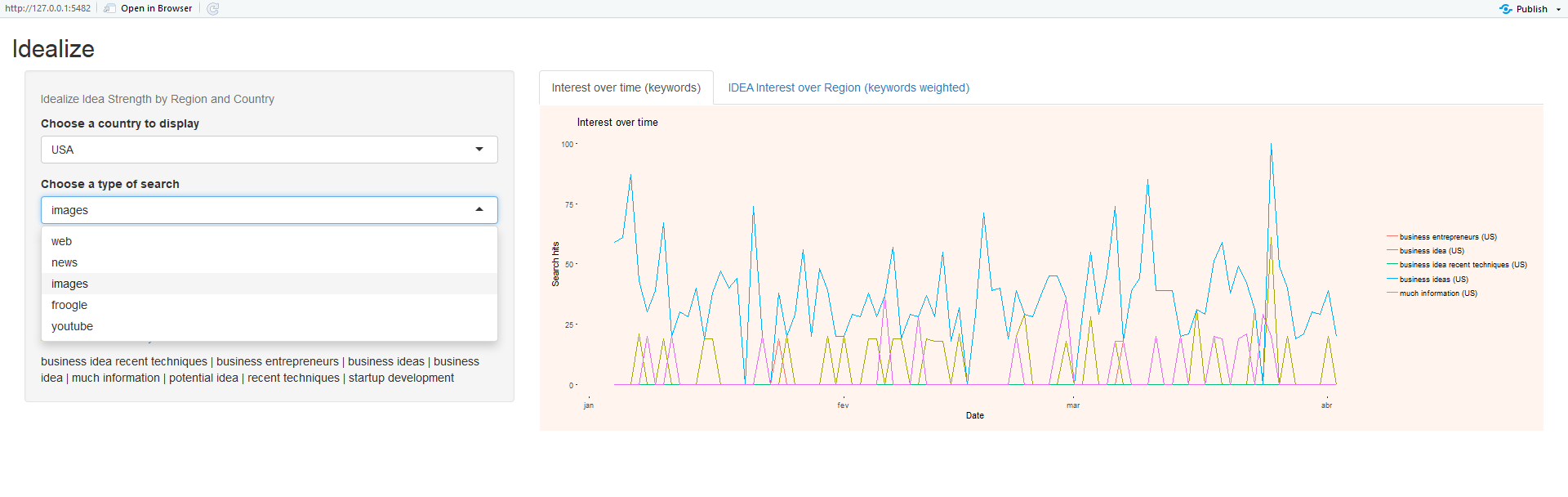Choose 'youtube' from the dropdown list
The width and height of the screenshot is (1568, 497).
tap(72, 326)
